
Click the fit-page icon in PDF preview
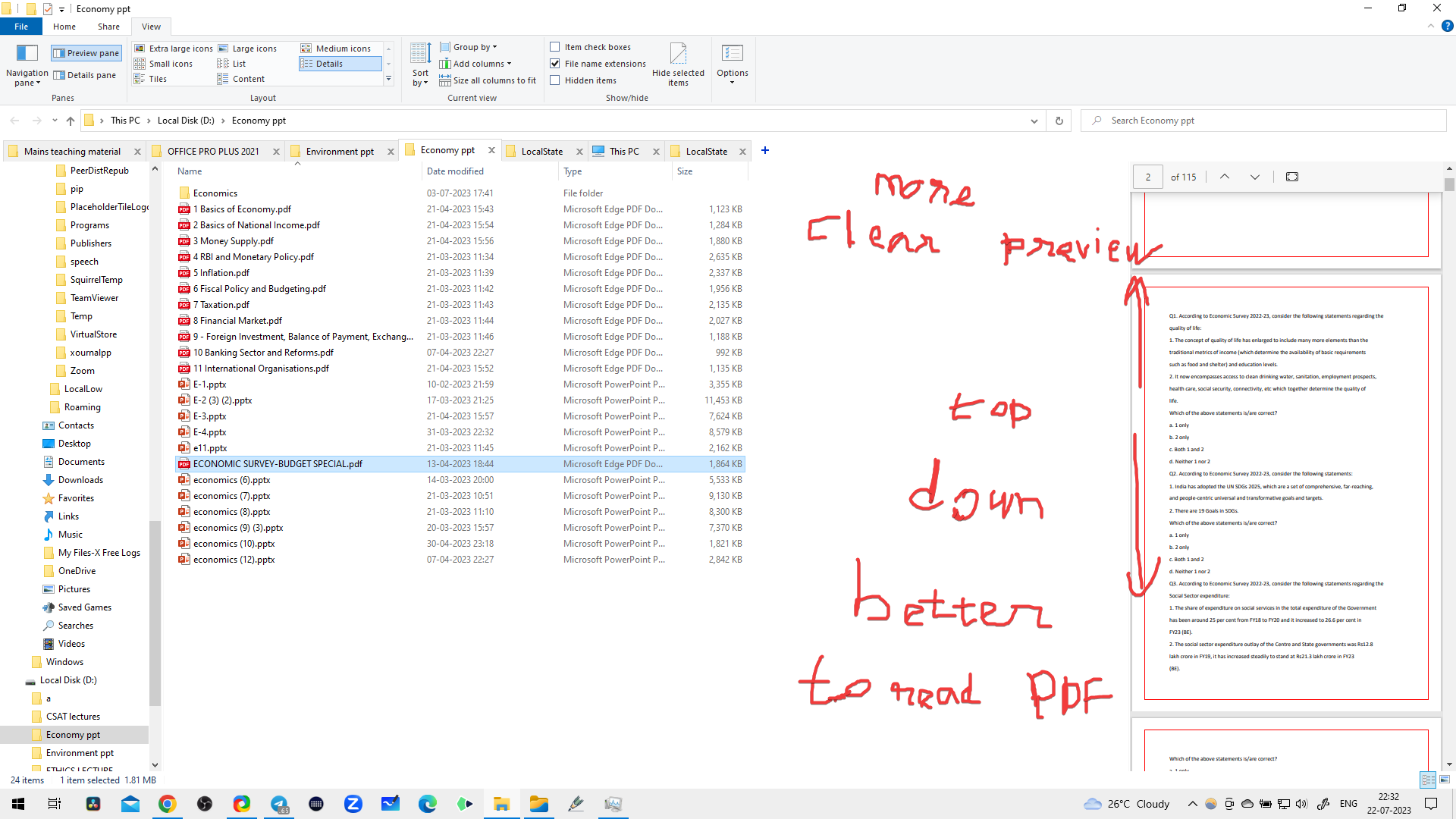(1291, 176)
